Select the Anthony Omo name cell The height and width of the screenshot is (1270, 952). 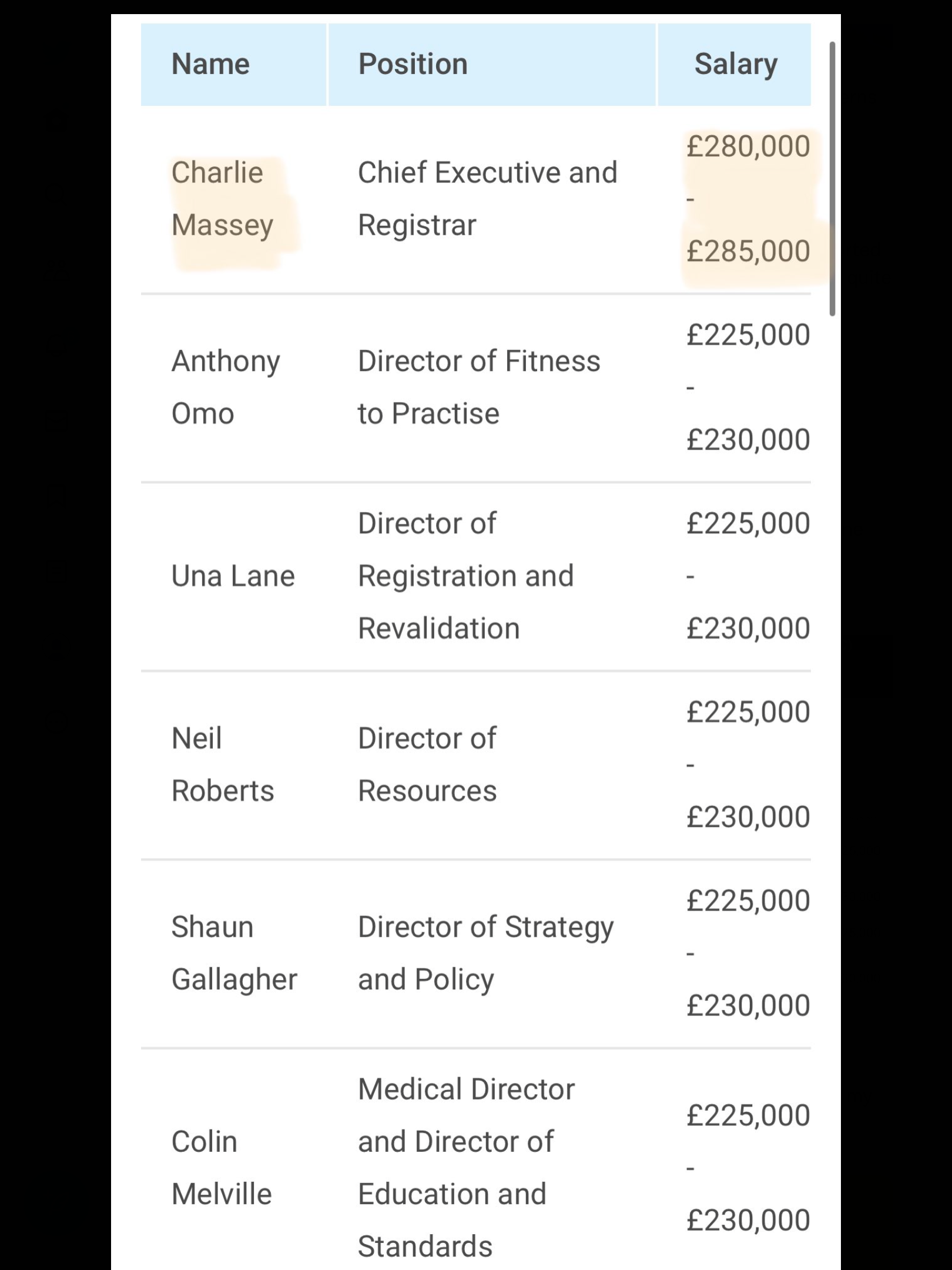tap(226, 387)
